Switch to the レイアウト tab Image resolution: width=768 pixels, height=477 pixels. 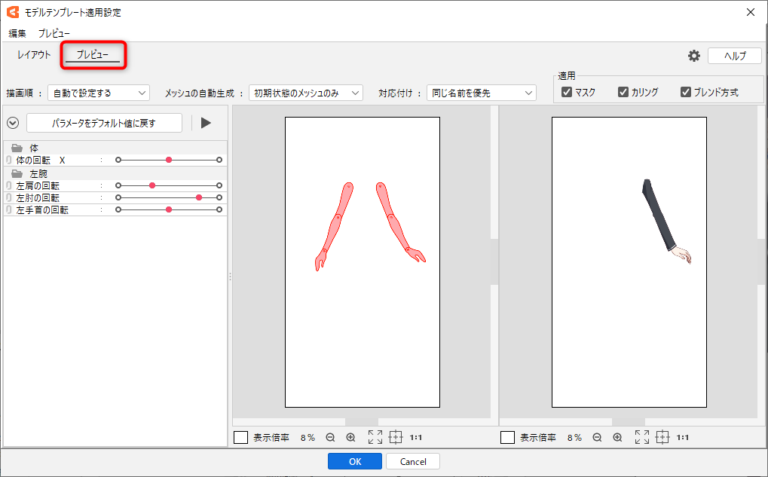[x=34, y=55]
